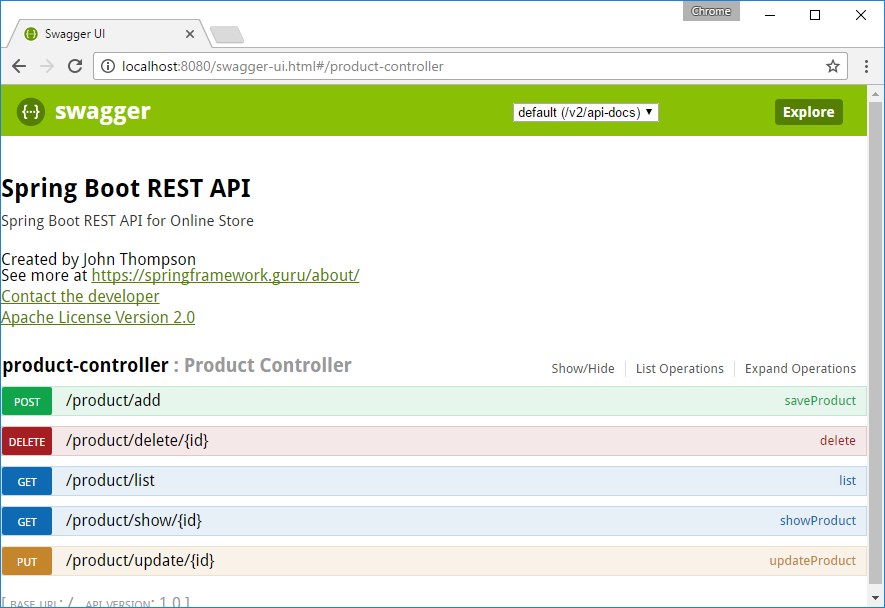Click List Operations to collapse endpoint details

tap(679, 368)
